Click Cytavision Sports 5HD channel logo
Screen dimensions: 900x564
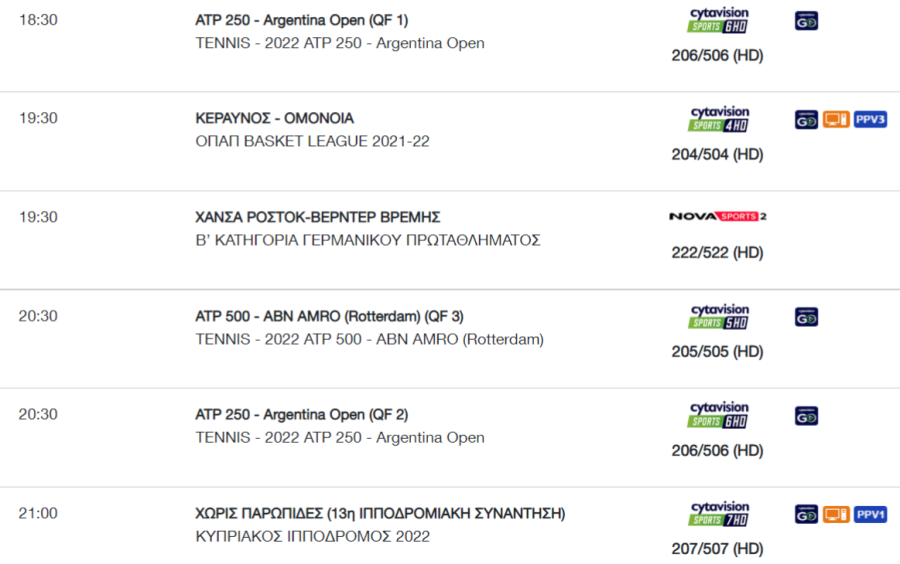click(x=717, y=317)
